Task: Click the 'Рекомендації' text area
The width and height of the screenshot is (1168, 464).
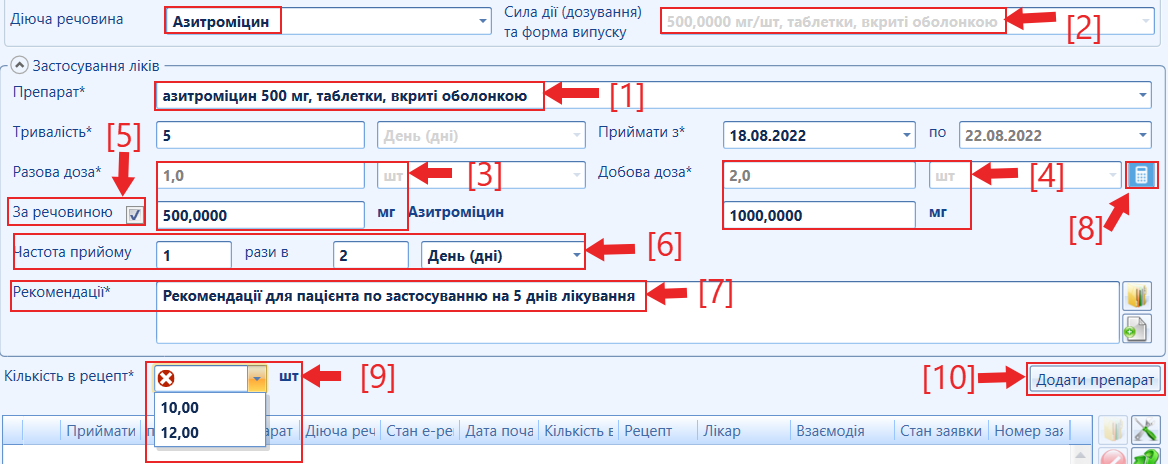Action: click(x=637, y=312)
